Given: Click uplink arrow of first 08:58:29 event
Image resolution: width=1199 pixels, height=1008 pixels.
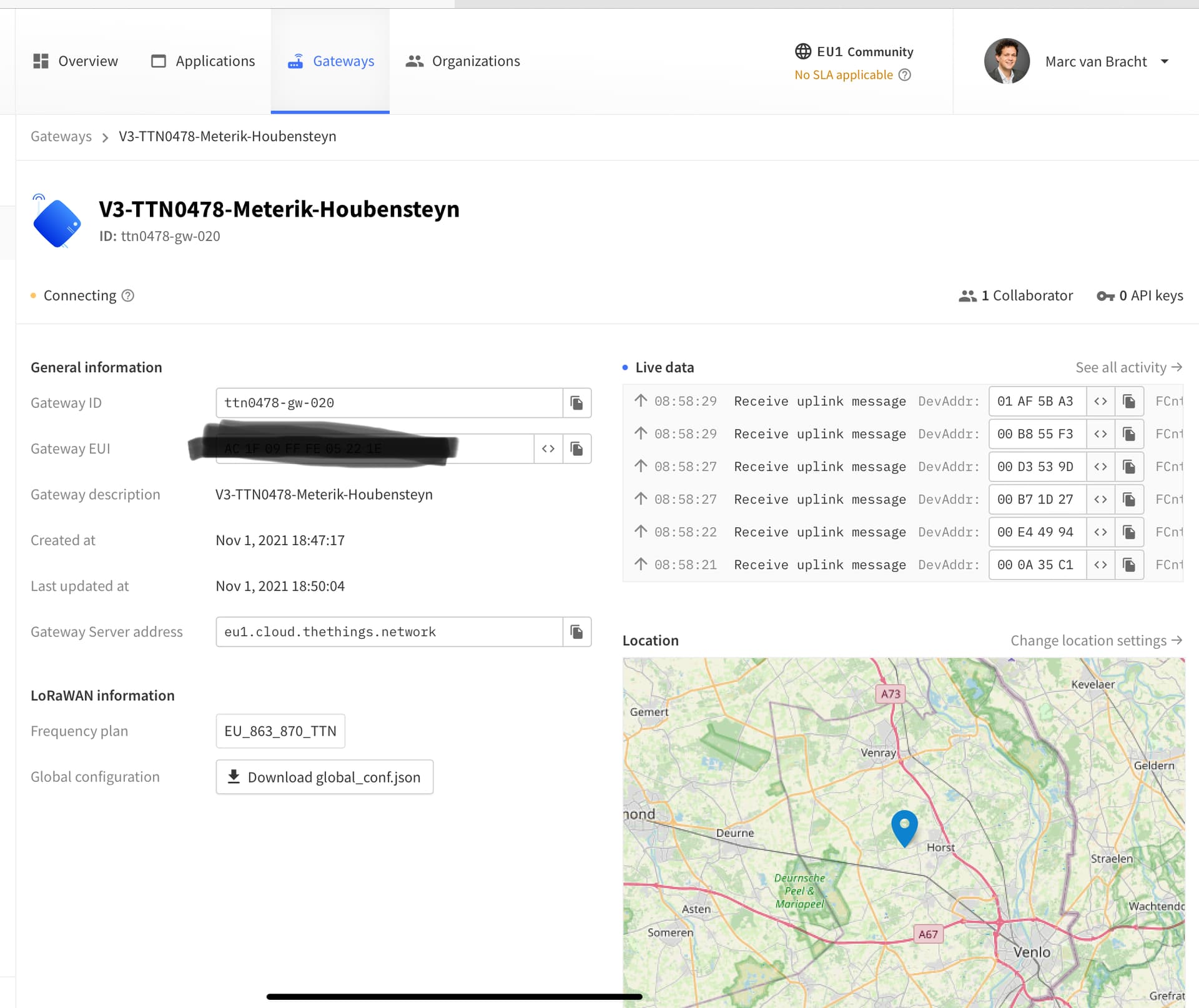Looking at the screenshot, I should (641, 400).
